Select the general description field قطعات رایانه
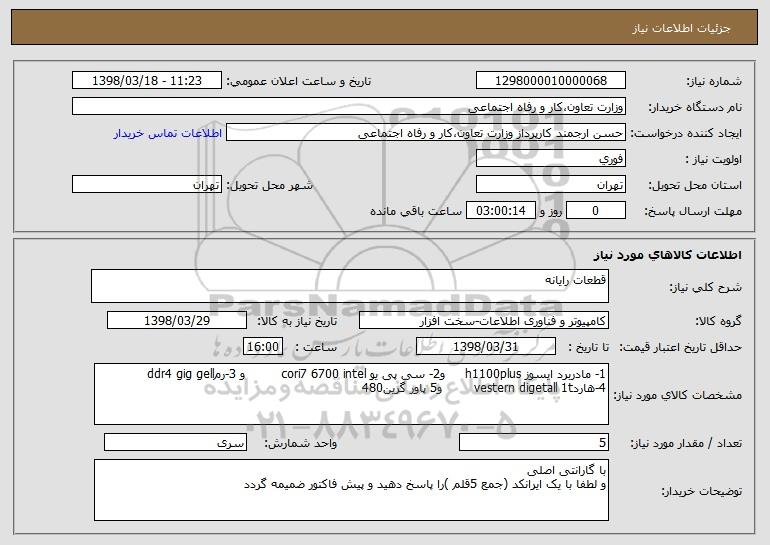The image size is (770, 545). [350, 286]
